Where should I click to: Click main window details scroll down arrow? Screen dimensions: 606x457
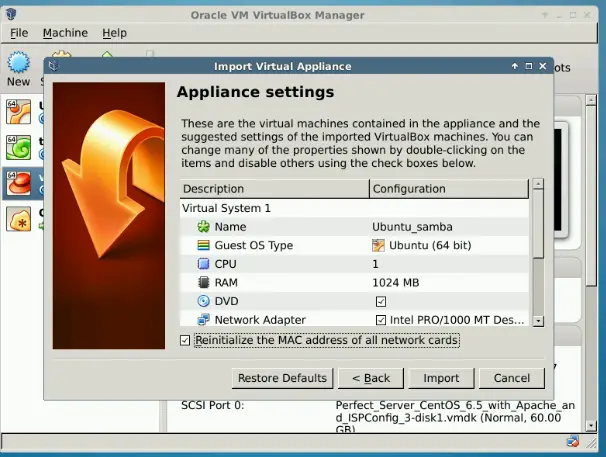point(591,426)
